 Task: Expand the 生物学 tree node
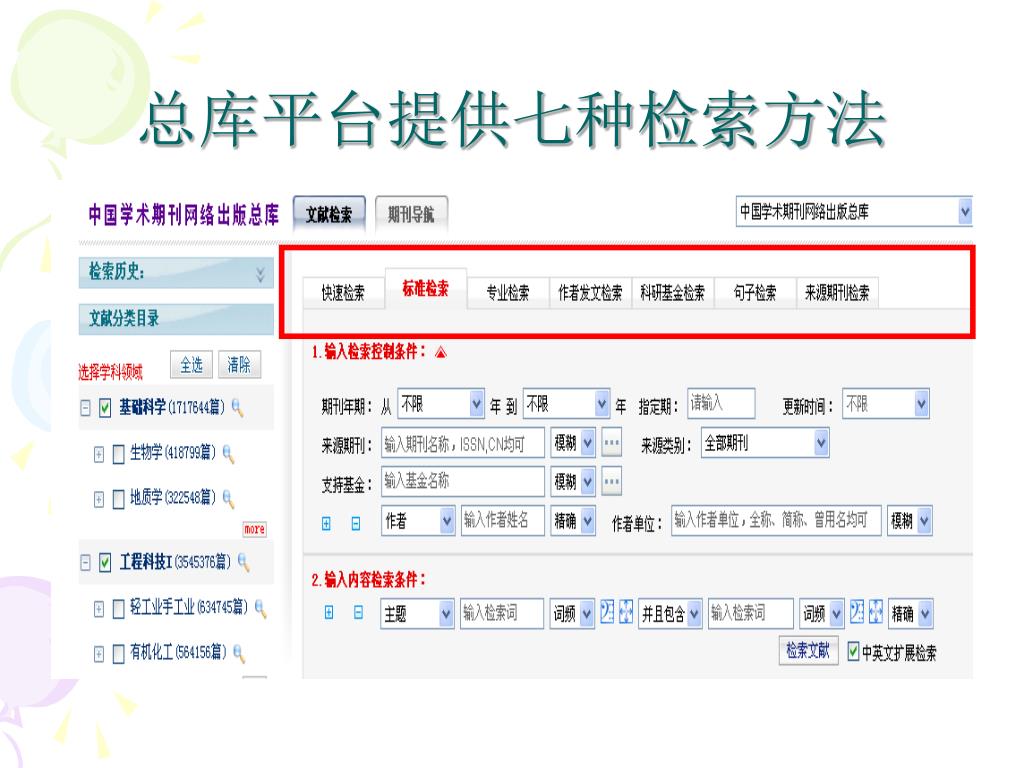point(99,454)
